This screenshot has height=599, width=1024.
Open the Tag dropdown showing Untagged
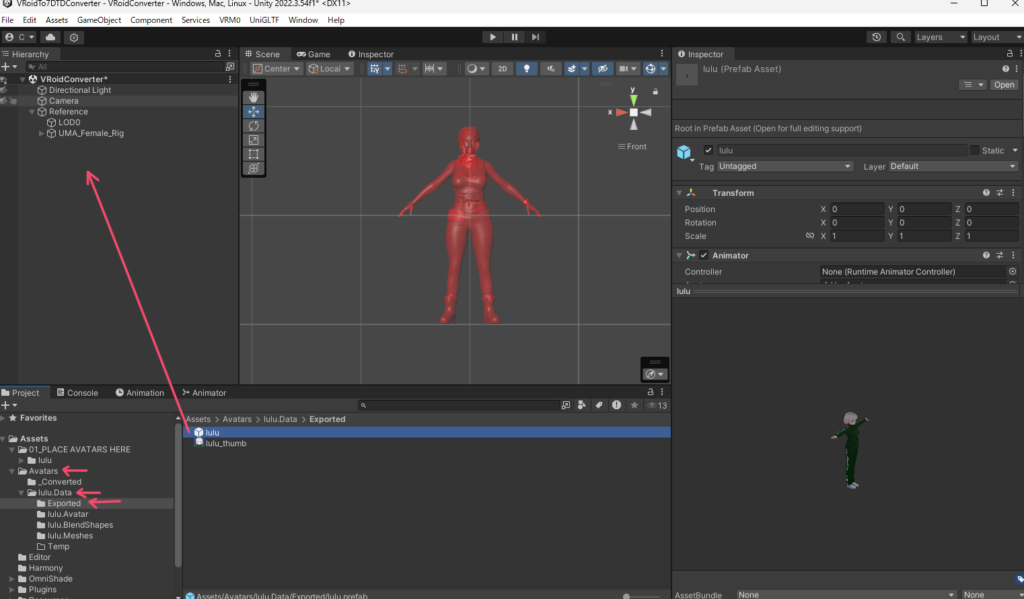click(x=785, y=166)
